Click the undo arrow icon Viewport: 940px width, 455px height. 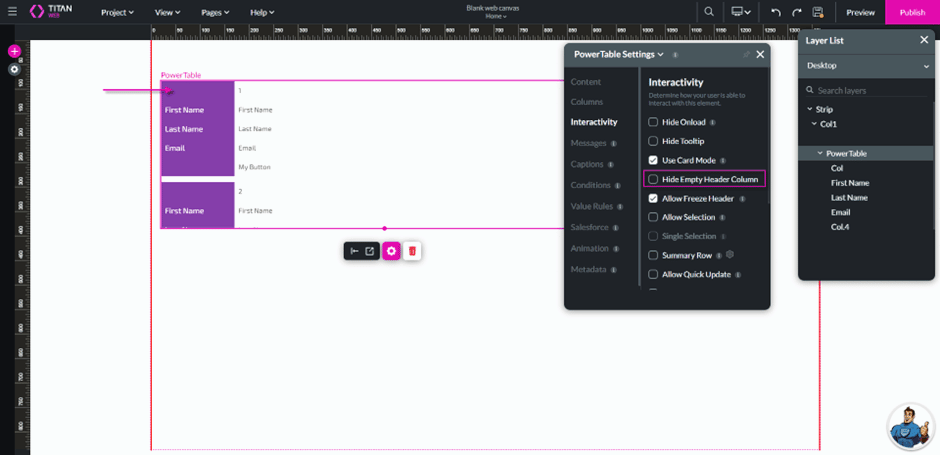(776, 12)
